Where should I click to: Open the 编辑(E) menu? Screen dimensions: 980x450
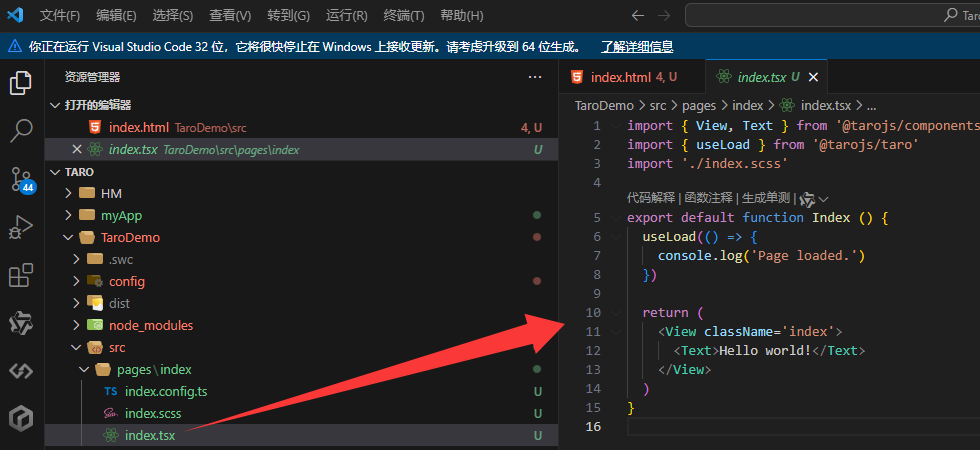click(x=116, y=16)
